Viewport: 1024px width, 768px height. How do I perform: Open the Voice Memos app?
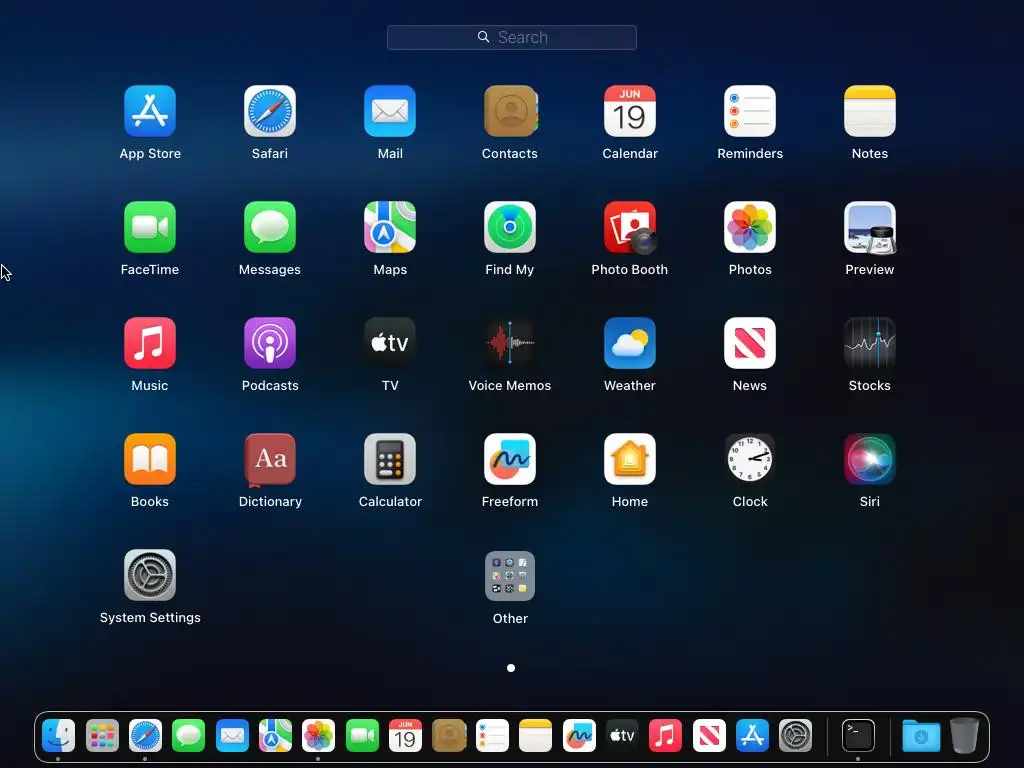coord(510,344)
